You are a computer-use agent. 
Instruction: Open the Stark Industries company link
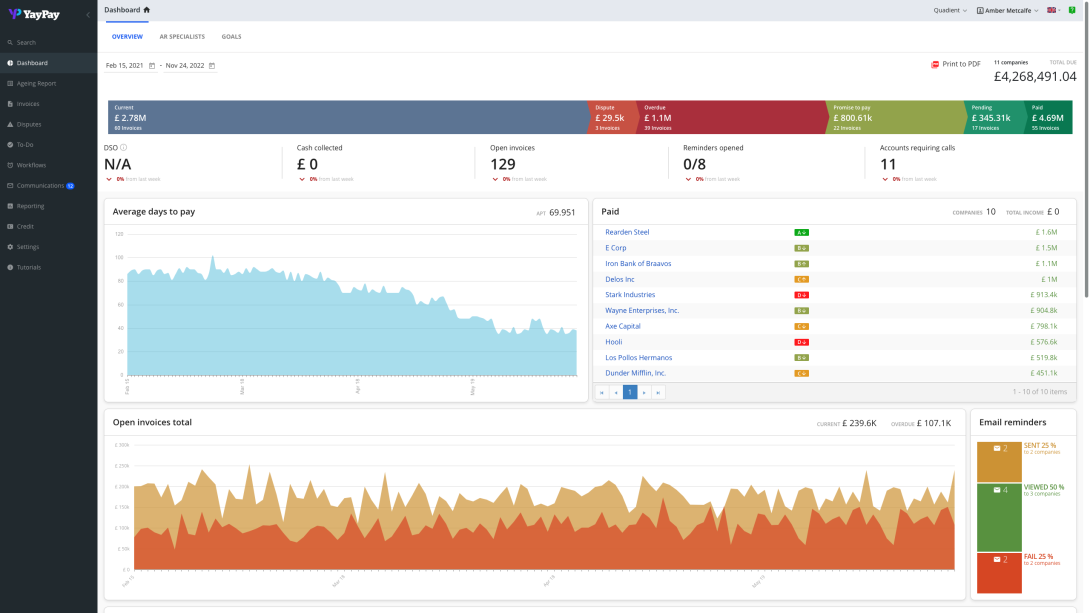click(630, 295)
